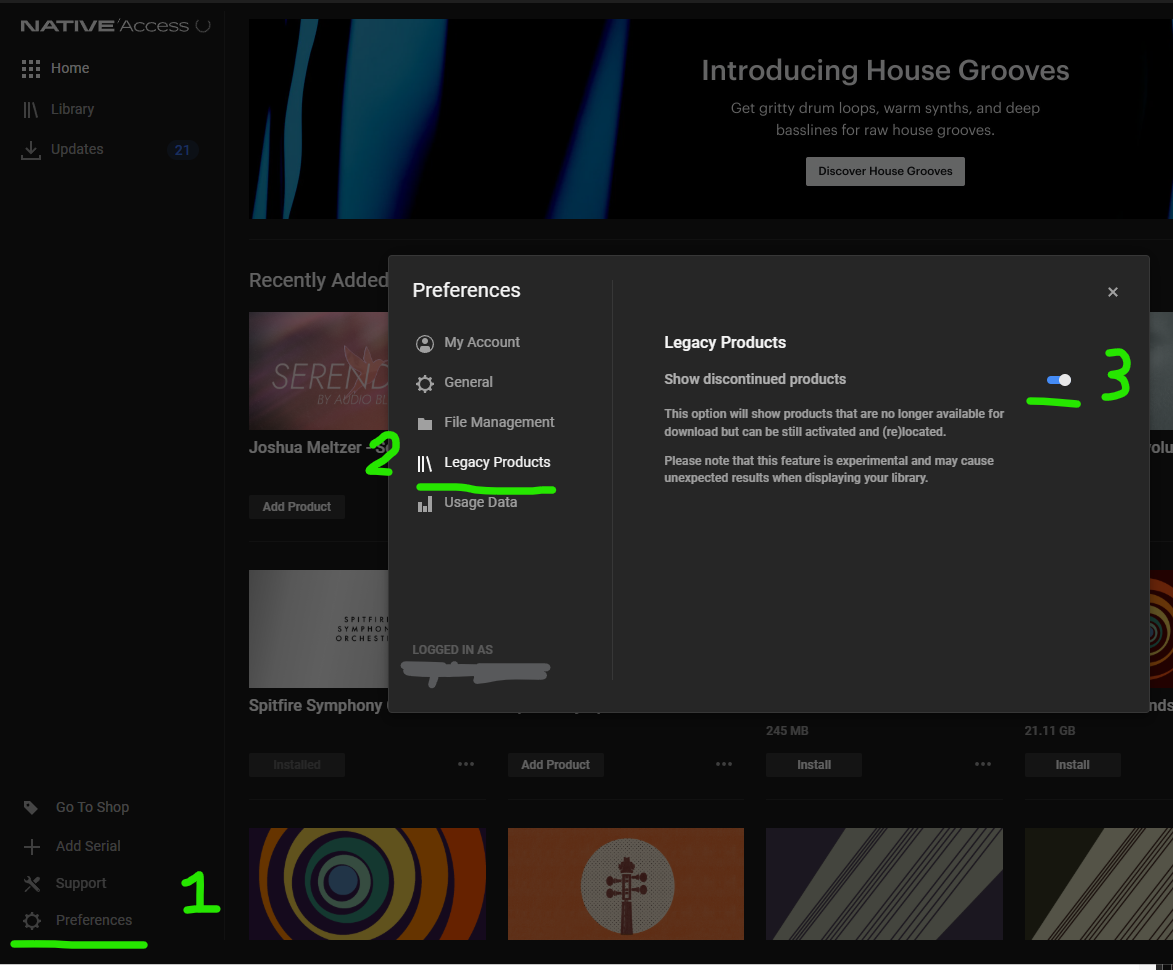Open Go To Shop link

[x=92, y=807]
